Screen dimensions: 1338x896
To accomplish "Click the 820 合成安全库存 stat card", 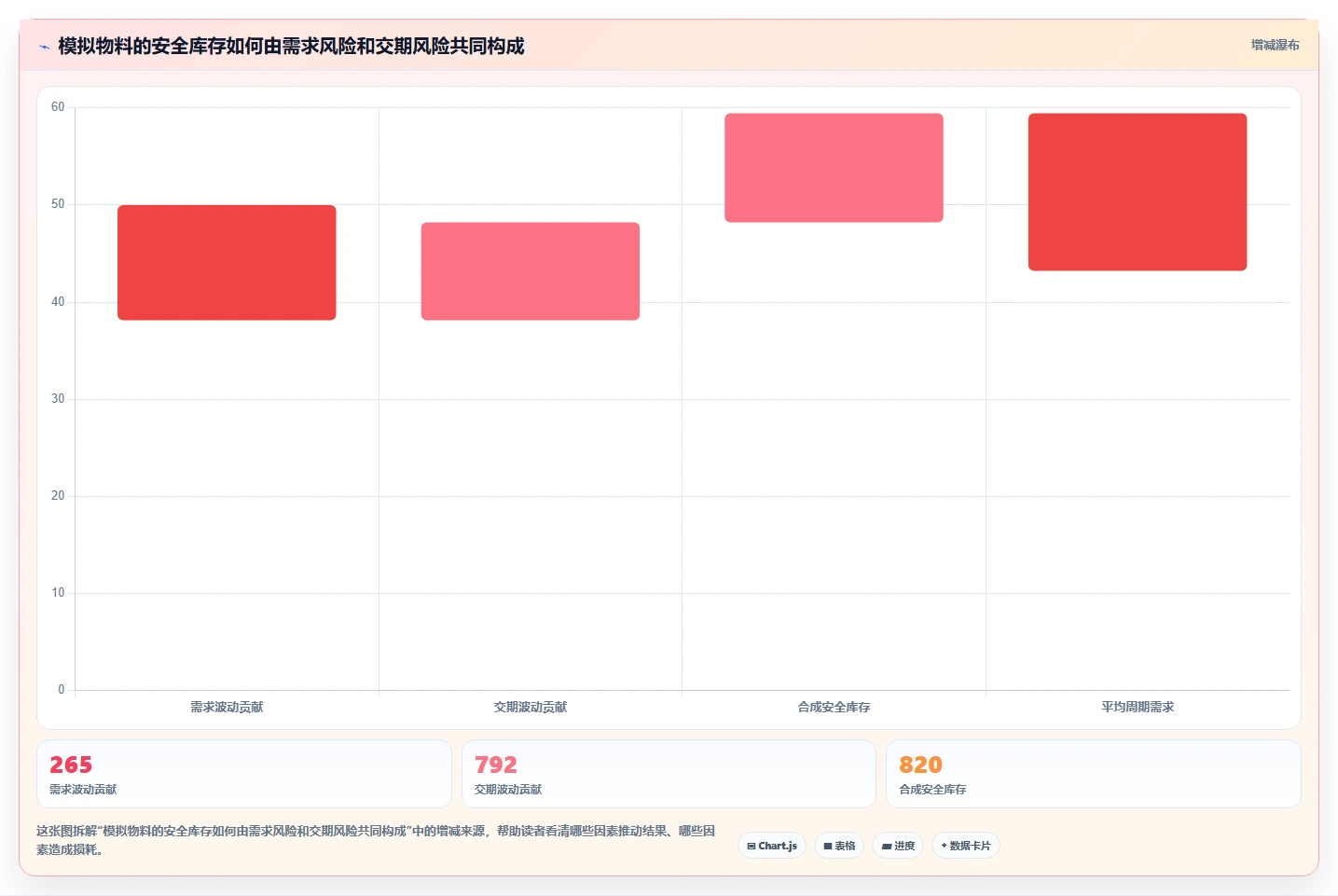I will pyautogui.click(x=1093, y=774).
